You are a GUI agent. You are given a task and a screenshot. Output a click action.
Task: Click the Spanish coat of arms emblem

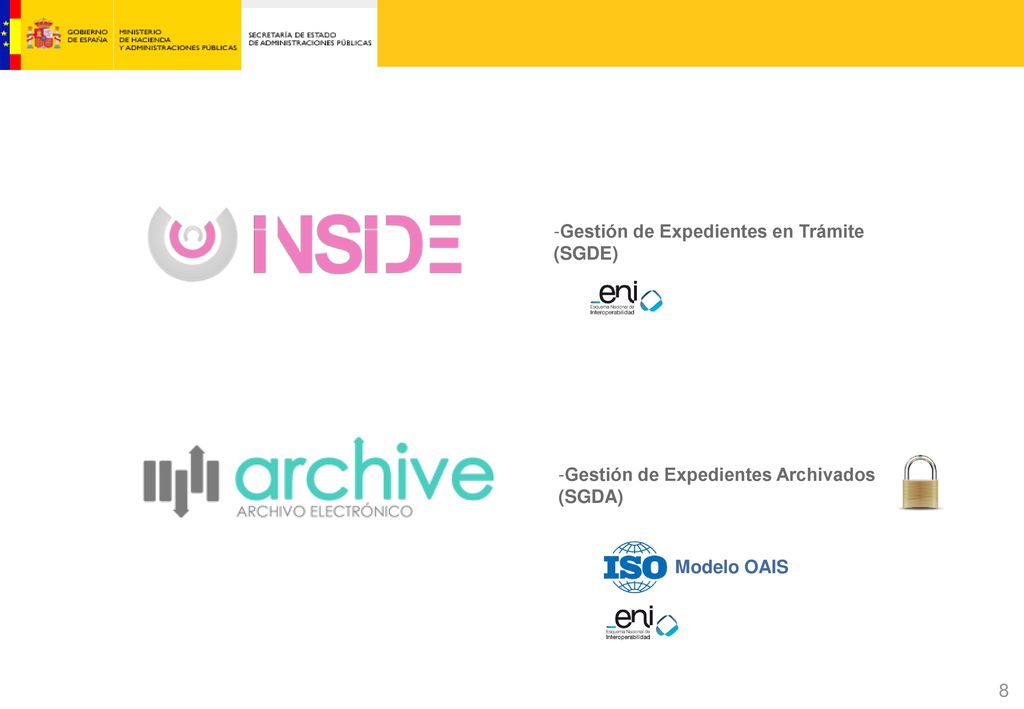pyautogui.click(x=43, y=34)
